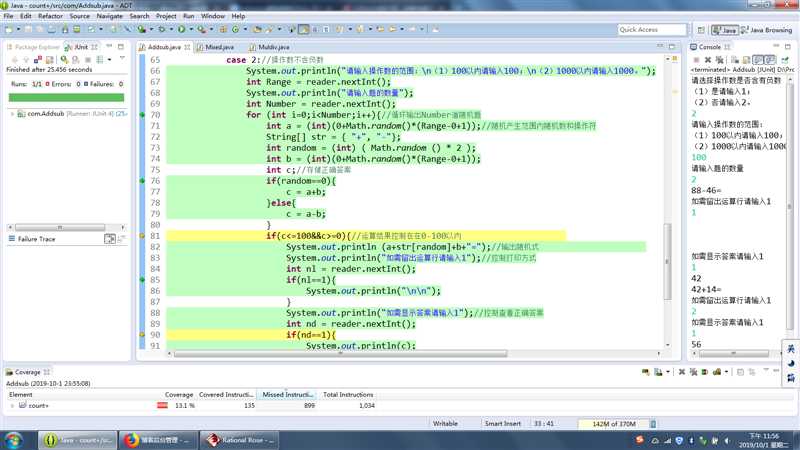Click the Clear Console icon
This screenshot has height=450, width=800.
[735, 60]
